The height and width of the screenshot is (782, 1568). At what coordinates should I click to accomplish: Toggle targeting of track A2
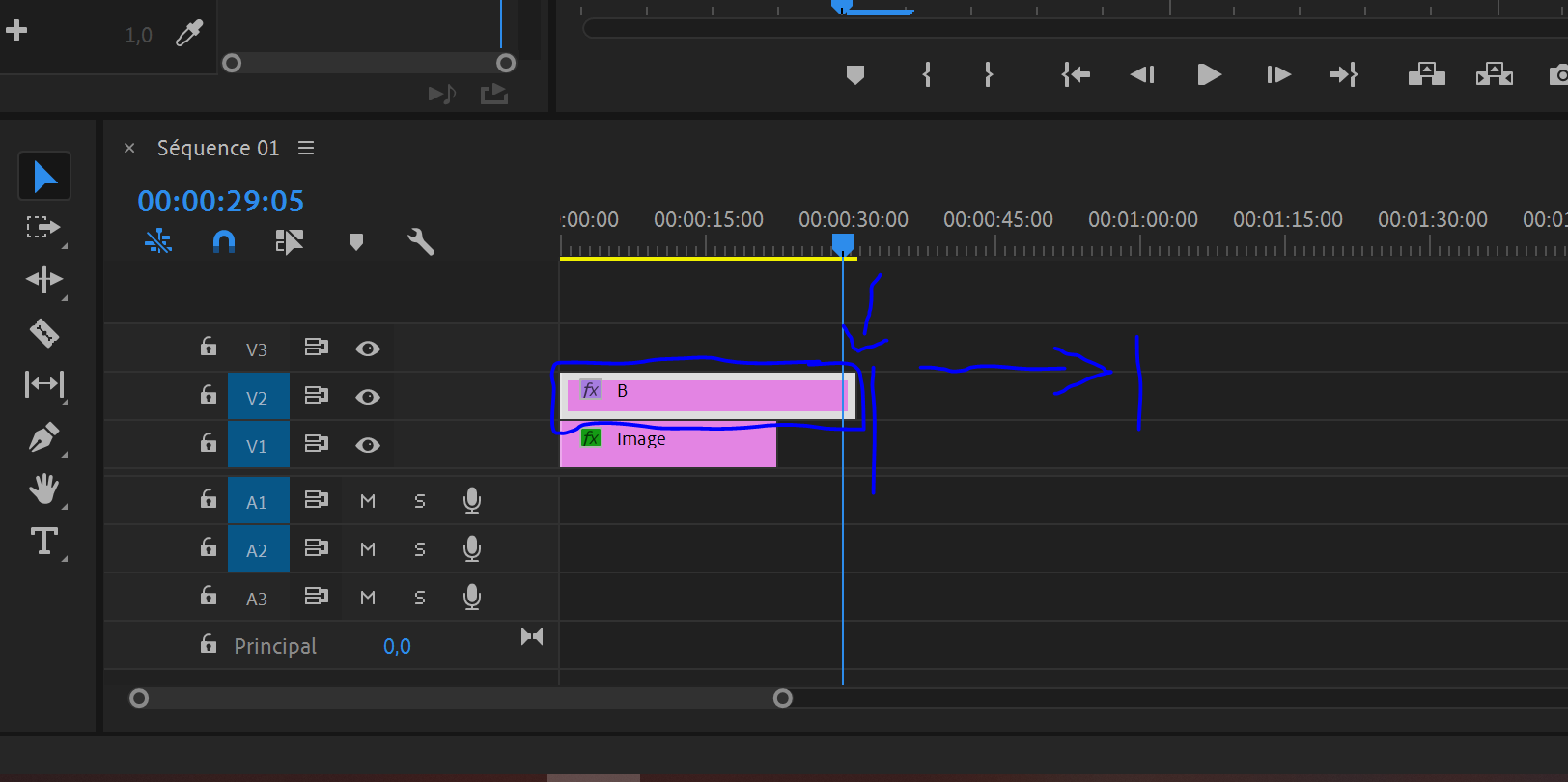tap(257, 550)
